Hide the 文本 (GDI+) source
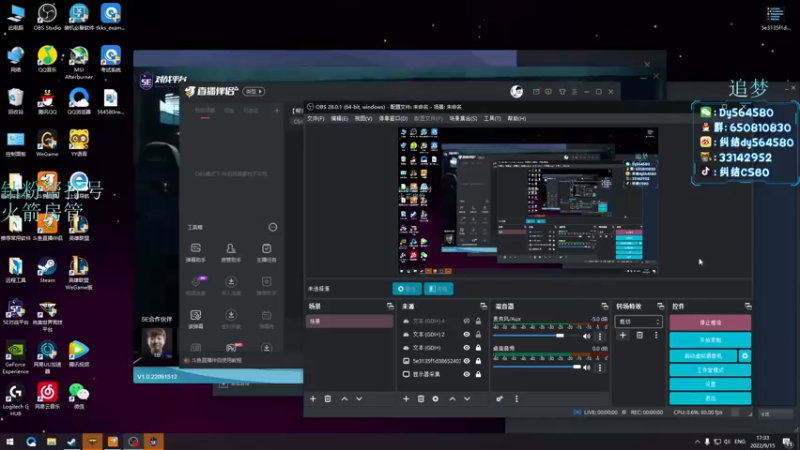The width and height of the screenshot is (800, 450). pos(466,347)
